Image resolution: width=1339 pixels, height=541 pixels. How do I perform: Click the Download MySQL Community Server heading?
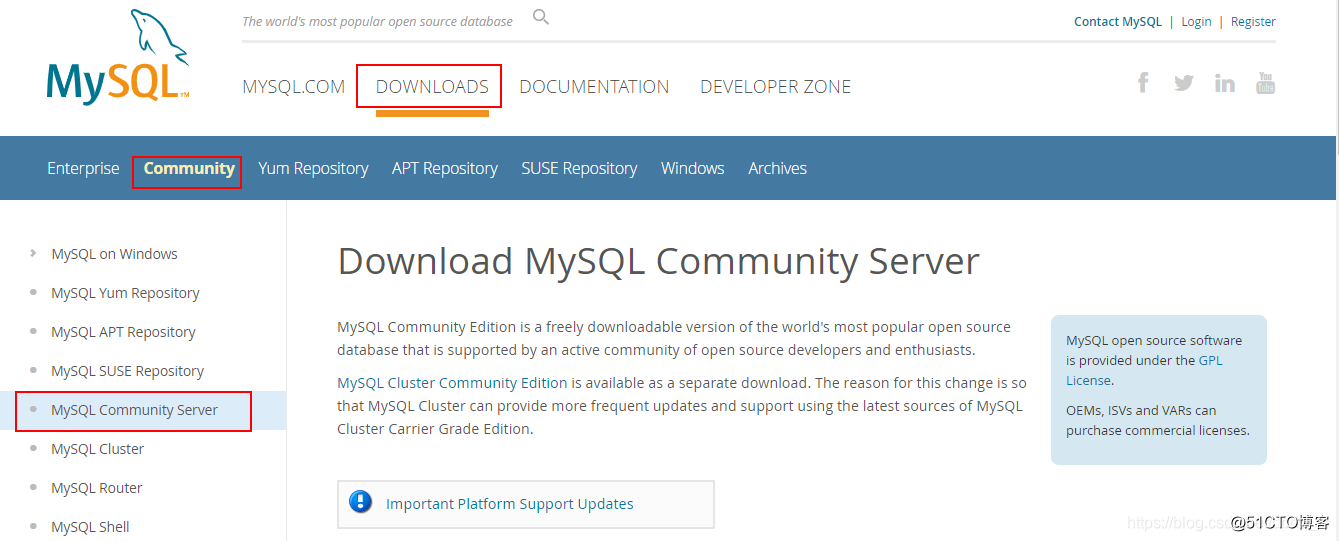pos(658,261)
